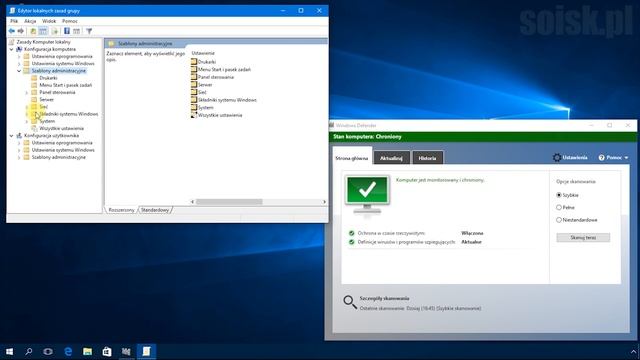Select Wszystkie ustawienia in the left tree
640x360 pixels.
point(61,129)
